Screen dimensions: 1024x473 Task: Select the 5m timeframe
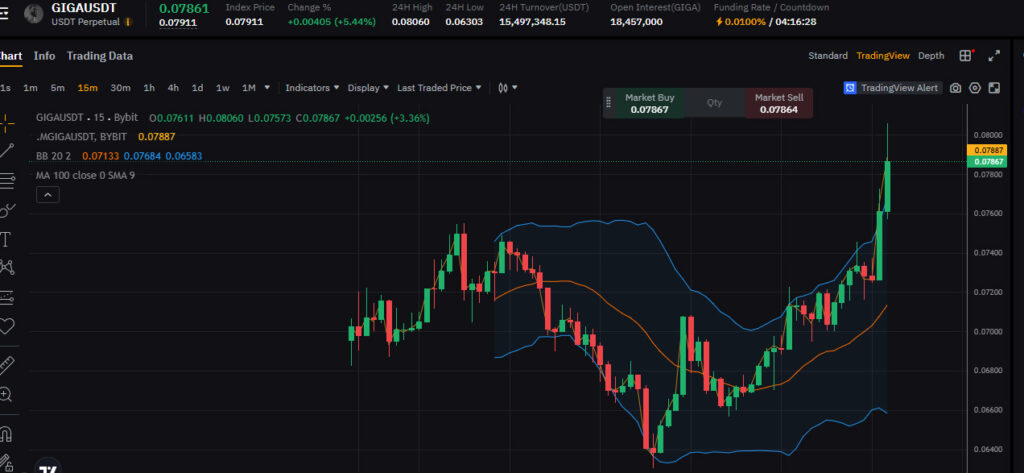(57, 88)
